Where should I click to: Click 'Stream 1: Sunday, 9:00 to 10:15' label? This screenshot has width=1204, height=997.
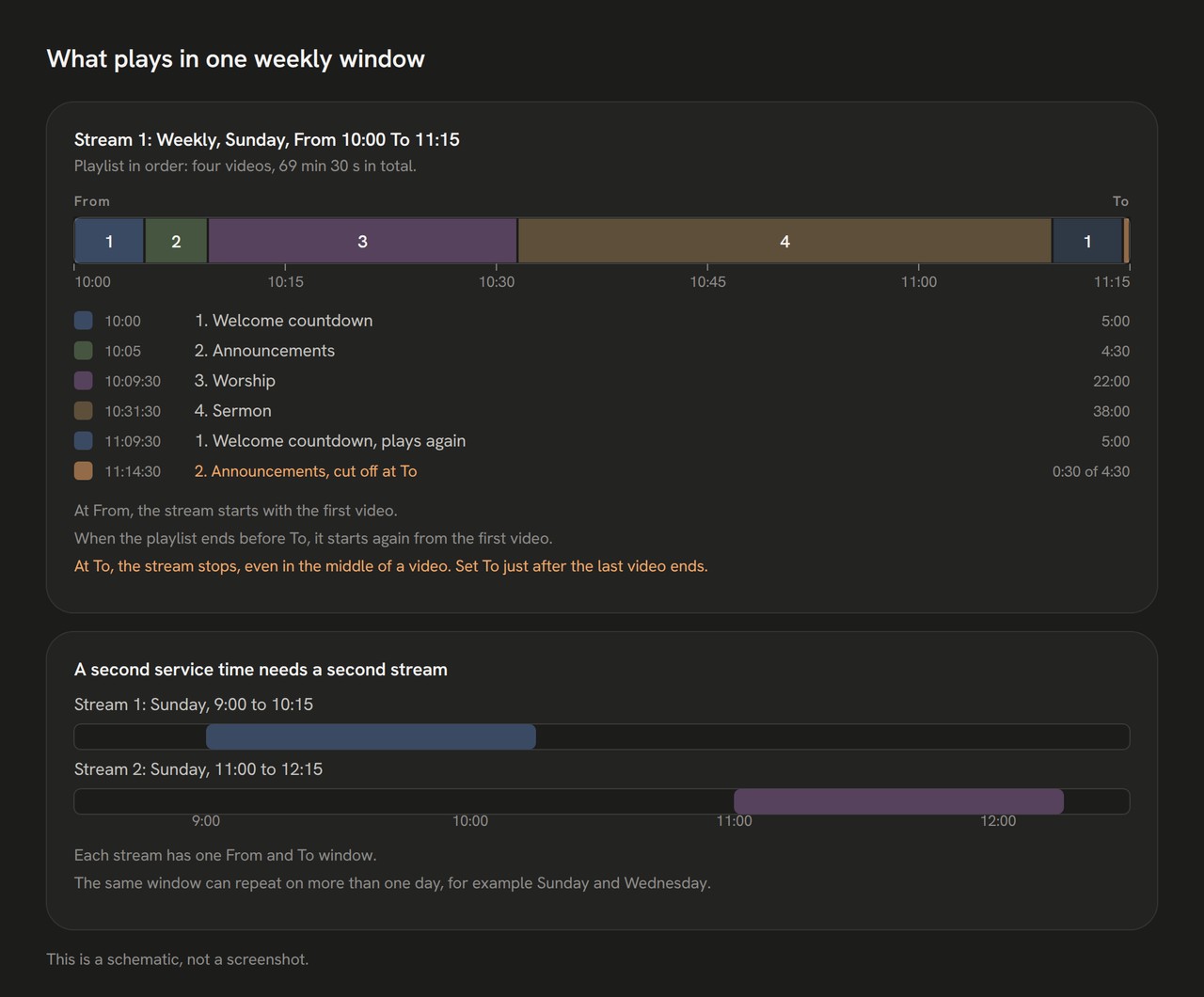[x=194, y=704]
